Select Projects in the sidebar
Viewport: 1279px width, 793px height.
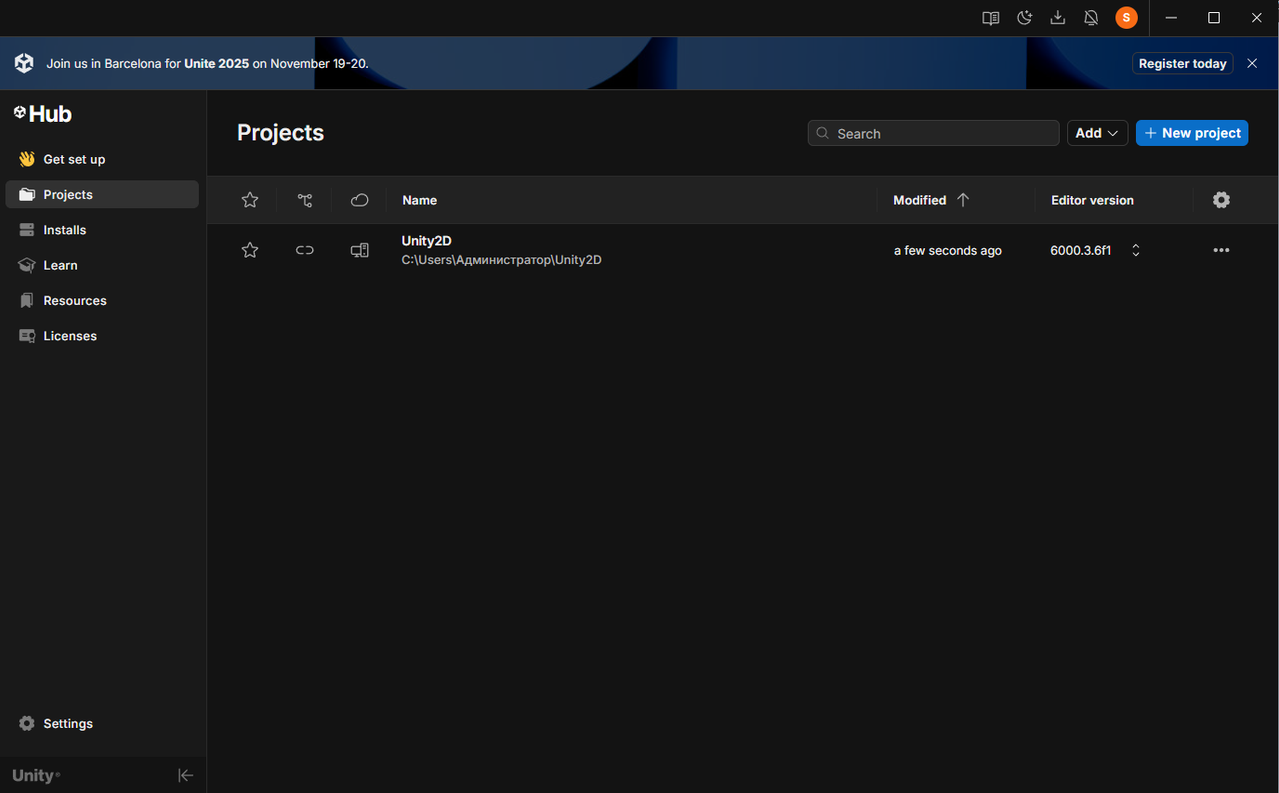(x=102, y=195)
